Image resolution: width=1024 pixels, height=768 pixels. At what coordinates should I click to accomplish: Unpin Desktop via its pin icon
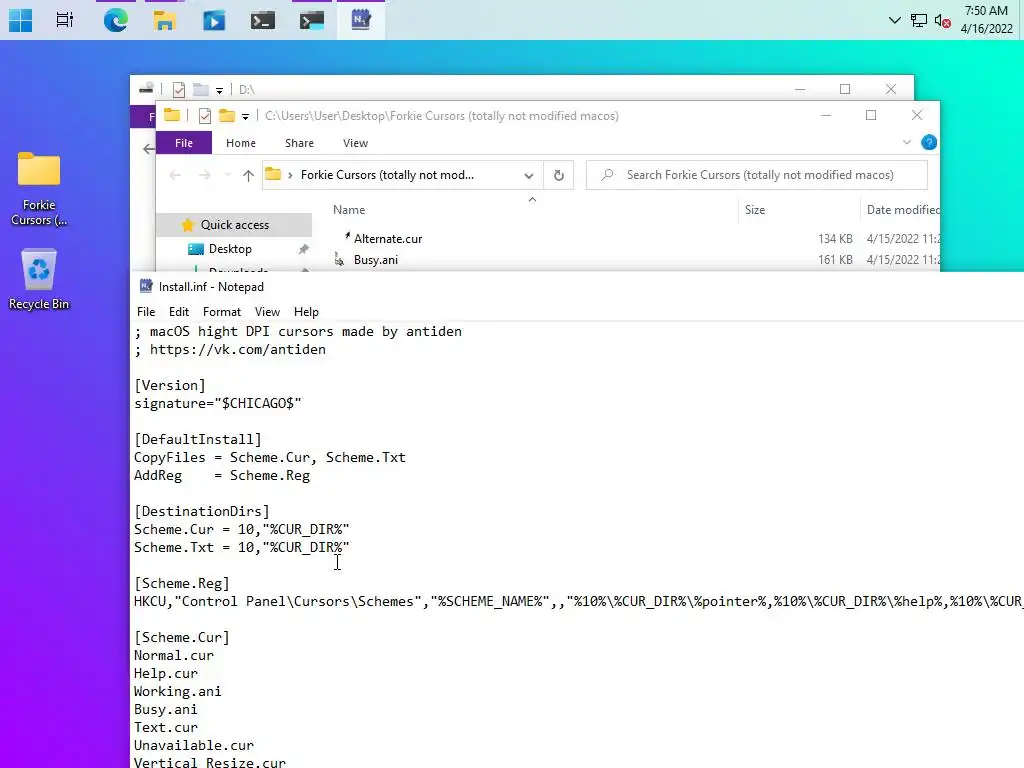(x=303, y=249)
